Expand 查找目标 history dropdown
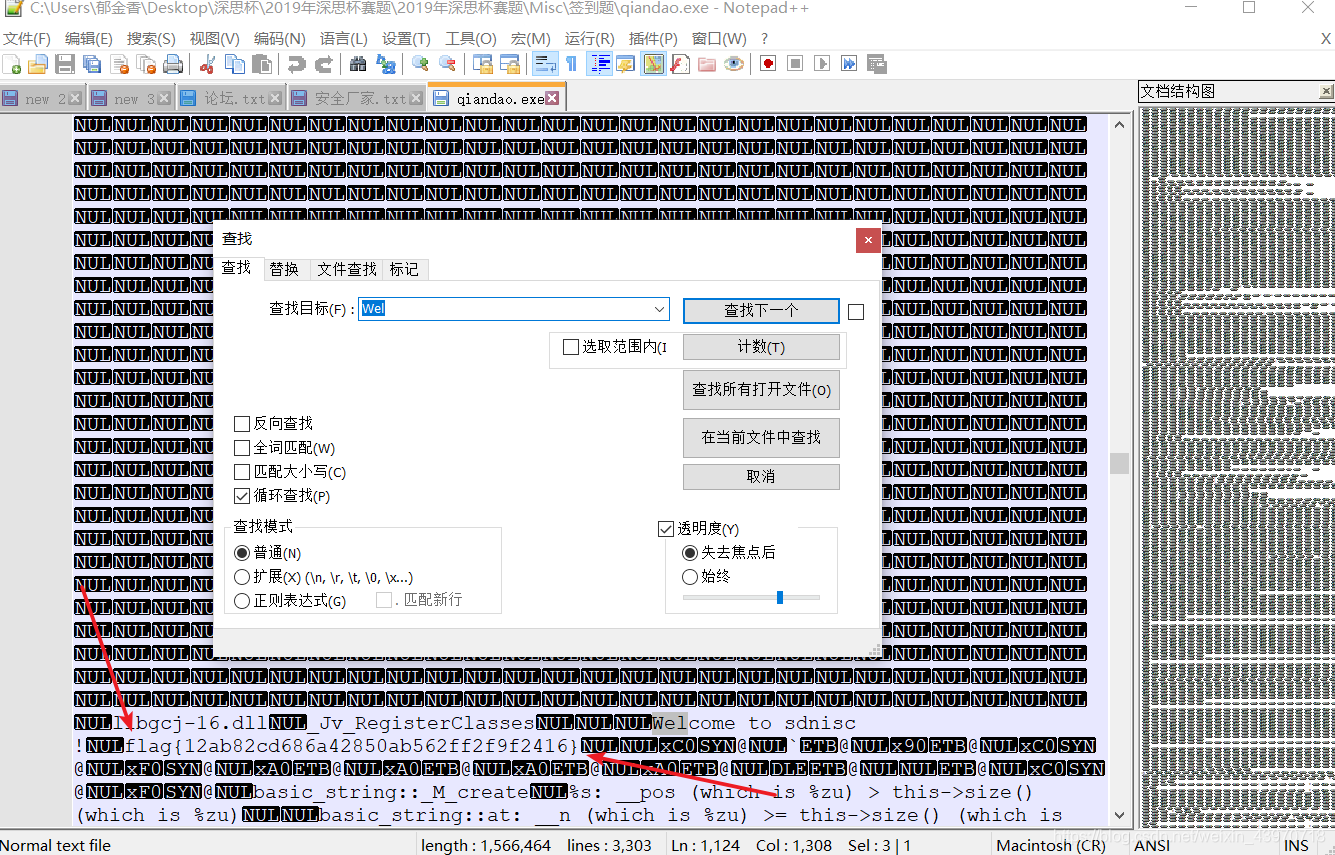The height and width of the screenshot is (855, 1335). coord(659,309)
